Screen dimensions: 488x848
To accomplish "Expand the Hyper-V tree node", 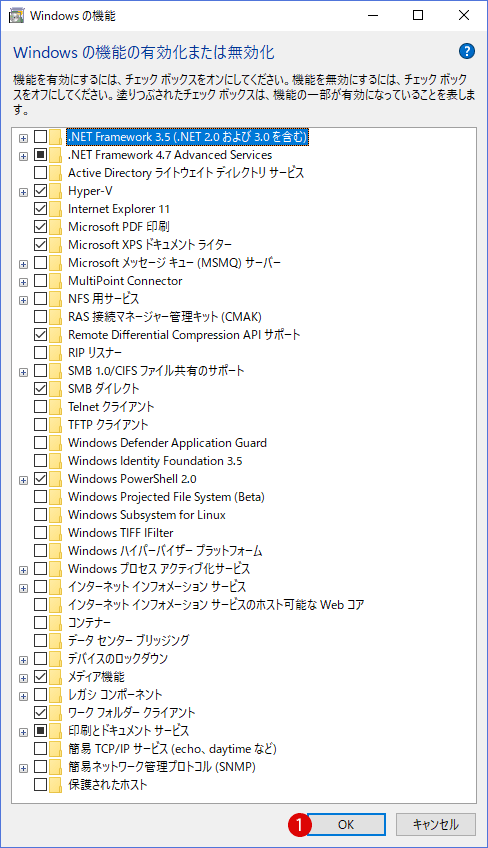I will point(23,192).
